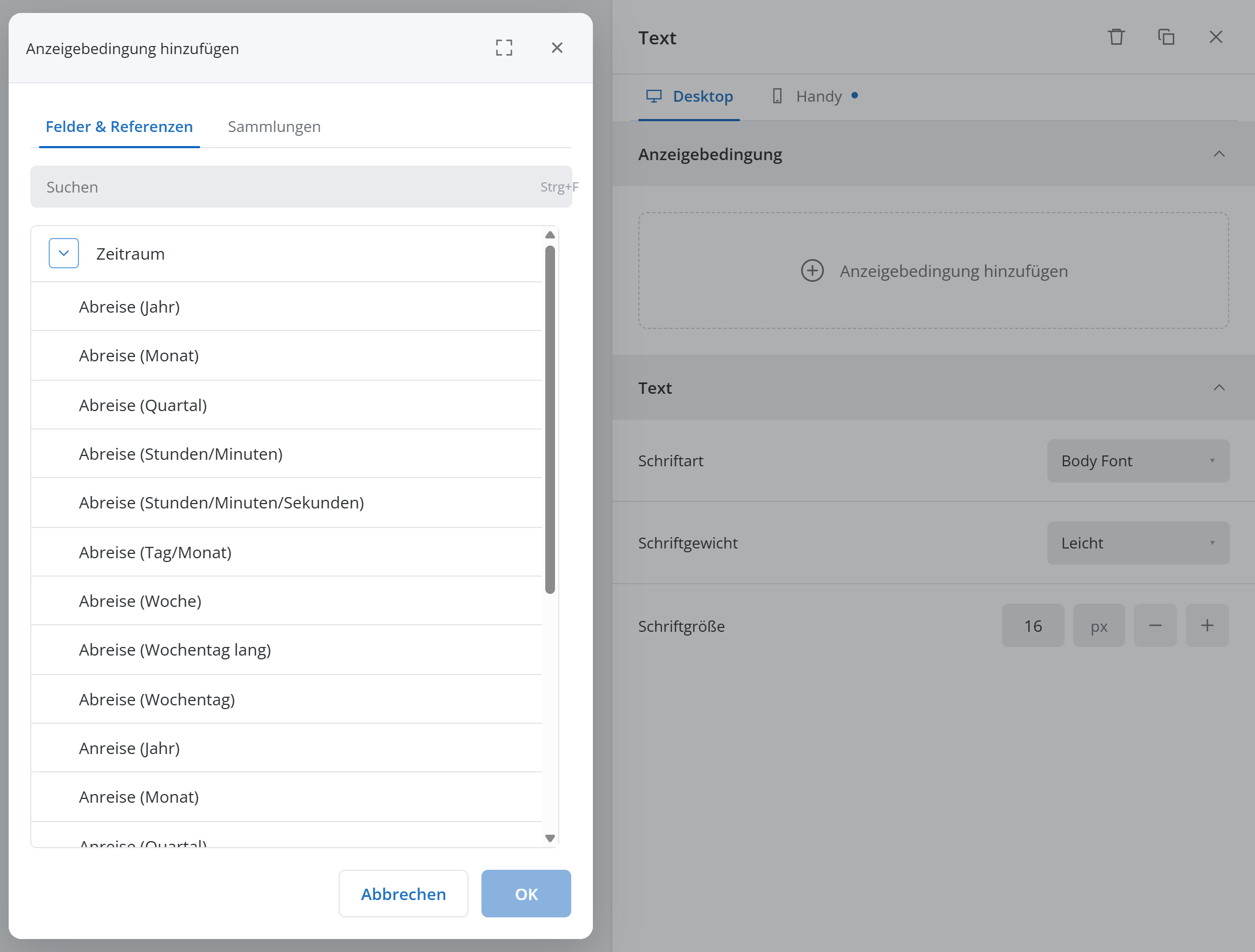Collapse the Zeitraum group chevron
The width and height of the screenshot is (1255, 952).
pos(63,253)
